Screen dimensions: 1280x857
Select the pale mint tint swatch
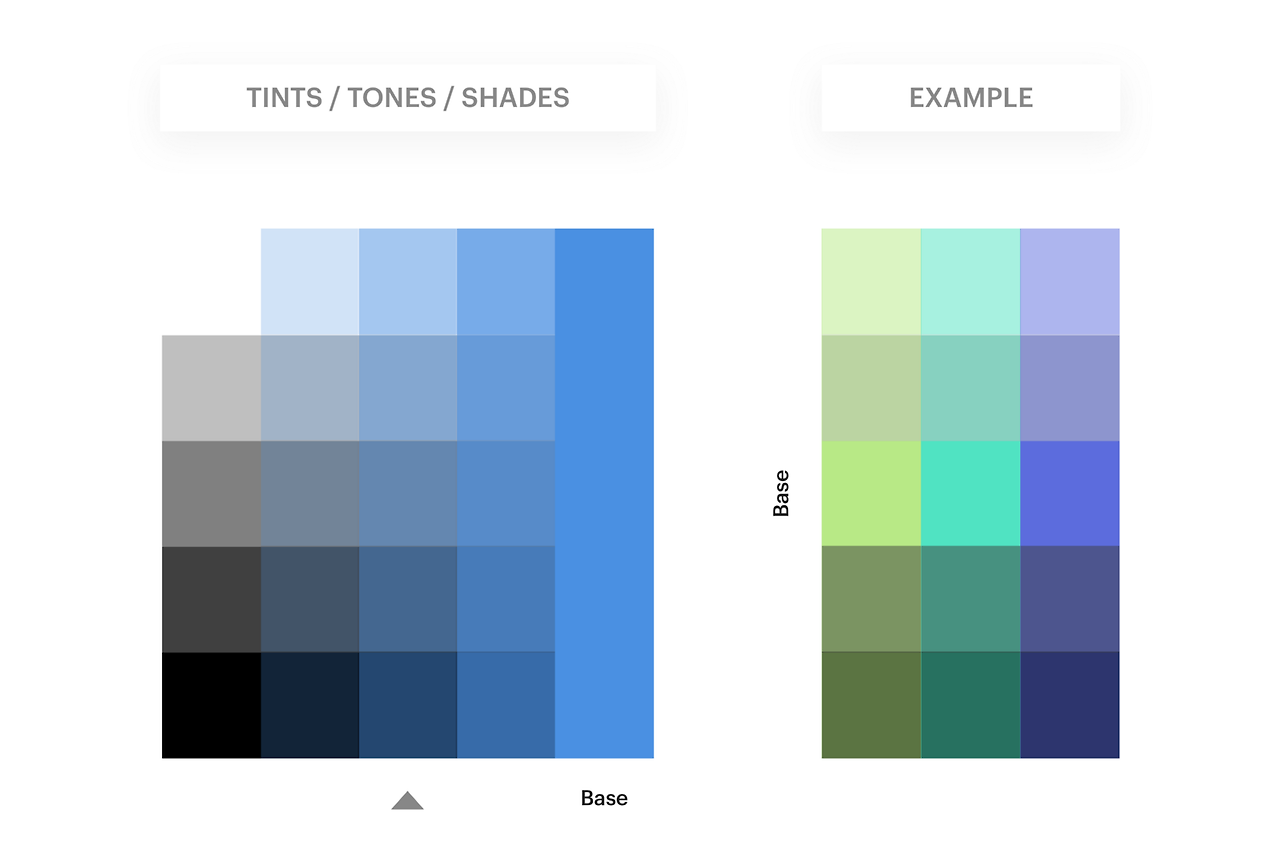970,282
